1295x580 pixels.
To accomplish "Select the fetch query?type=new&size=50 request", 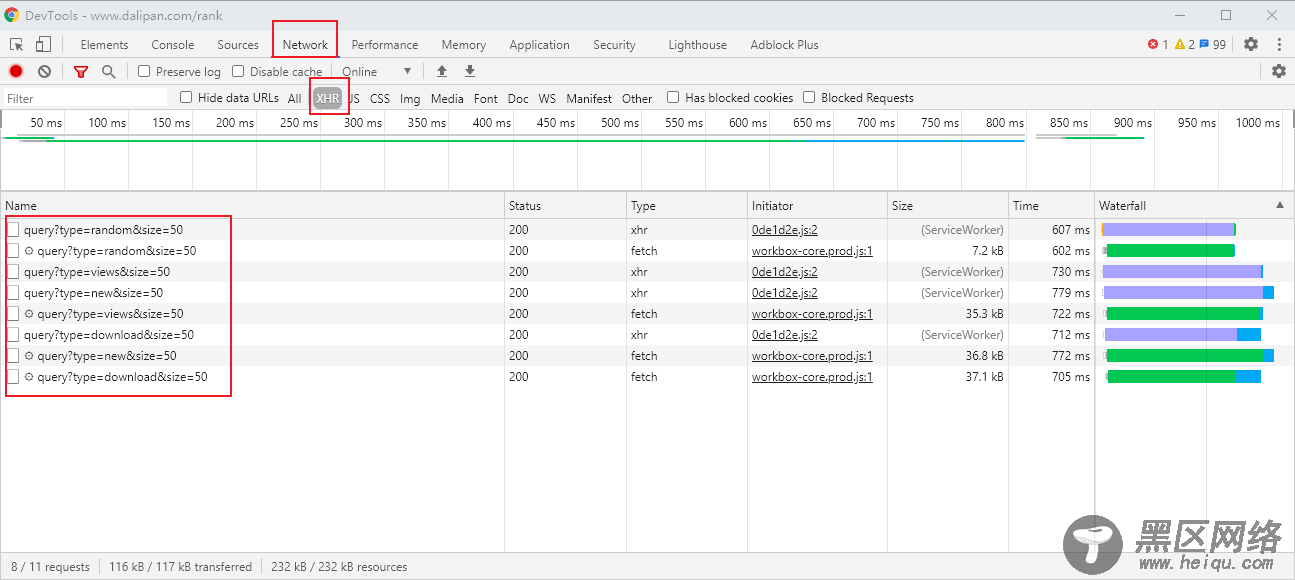I will pyautogui.click(x=107, y=356).
